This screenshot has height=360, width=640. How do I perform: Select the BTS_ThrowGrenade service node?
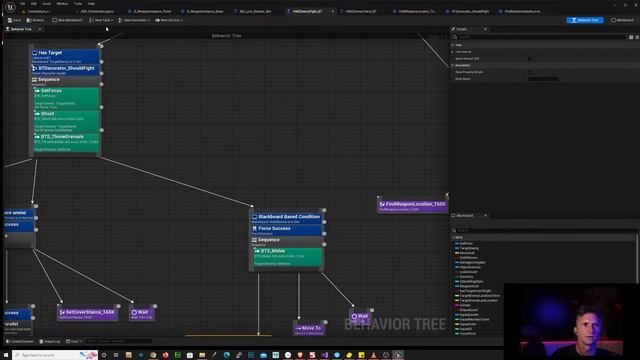pos(66,142)
